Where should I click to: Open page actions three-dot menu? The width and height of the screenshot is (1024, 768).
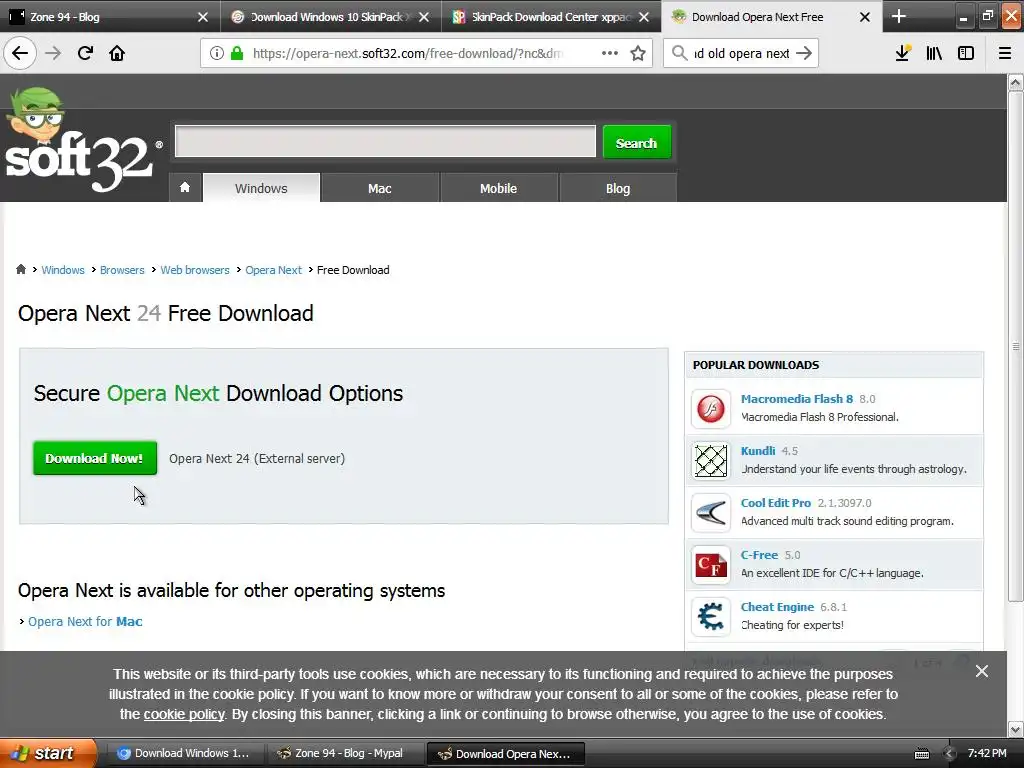point(609,53)
